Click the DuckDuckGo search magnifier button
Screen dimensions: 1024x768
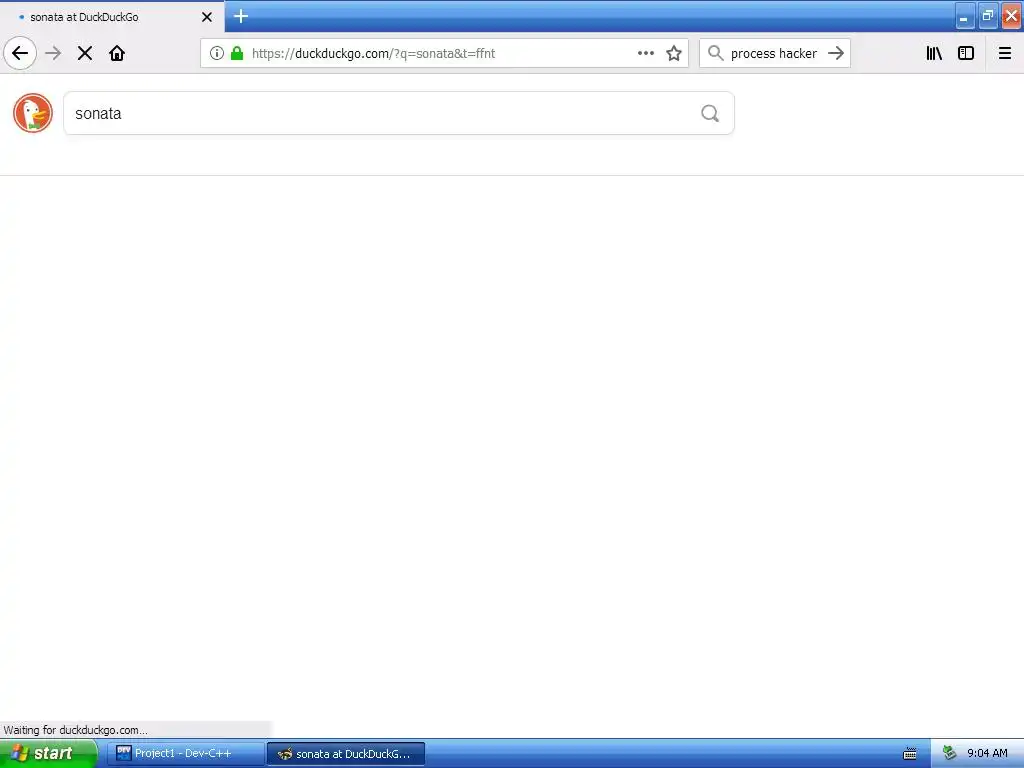point(710,113)
